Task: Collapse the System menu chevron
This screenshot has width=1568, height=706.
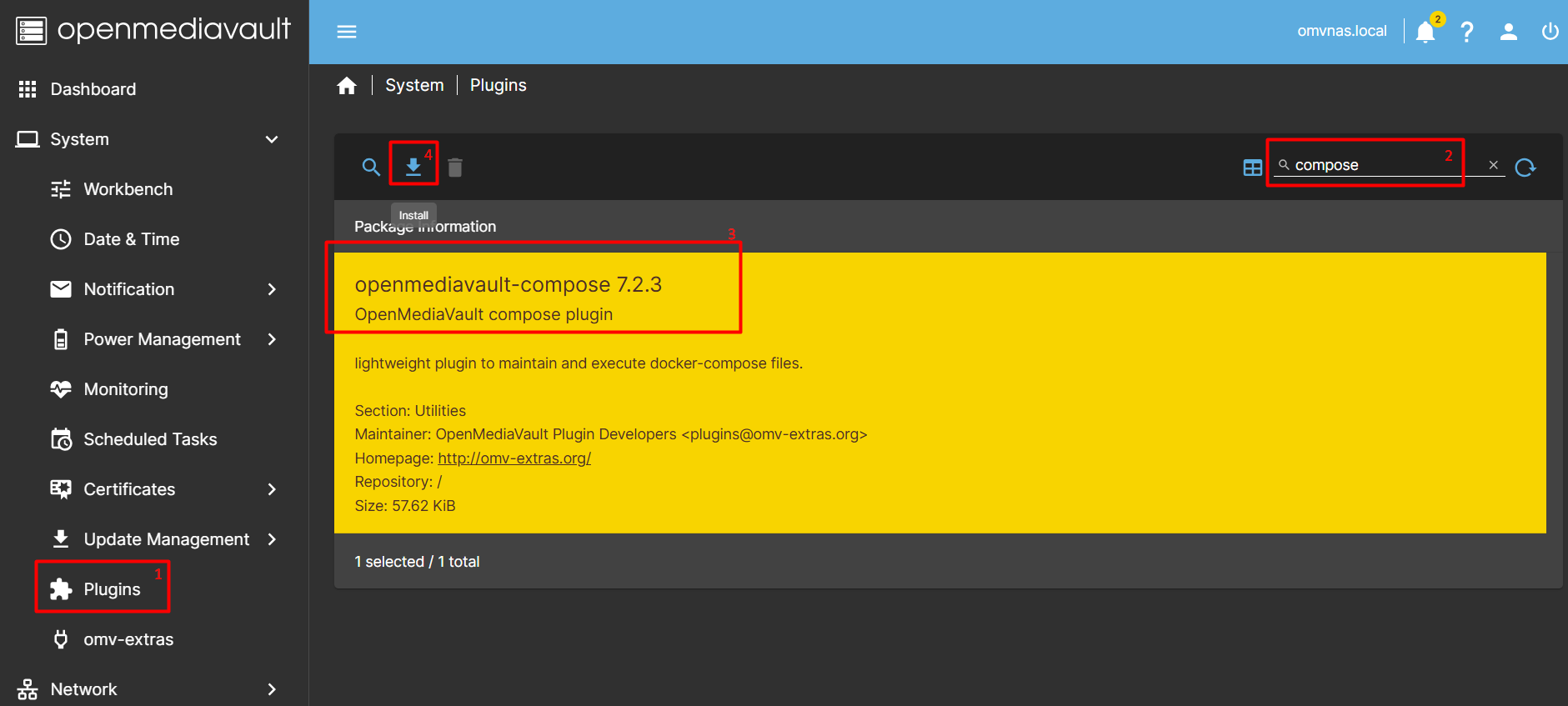Action: [x=272, y=139]
